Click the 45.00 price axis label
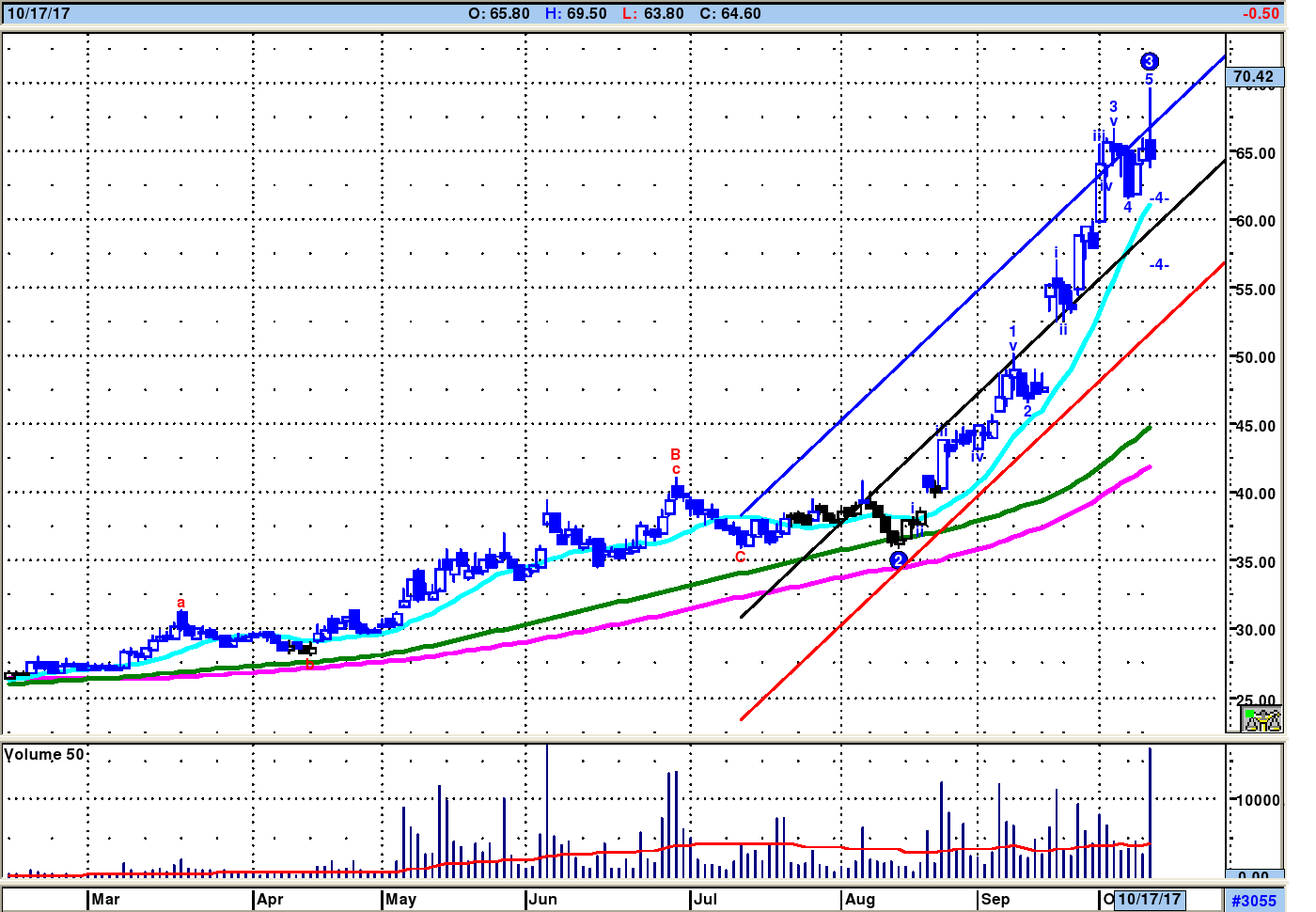 pyautogui.click(x=1256, y=426)
